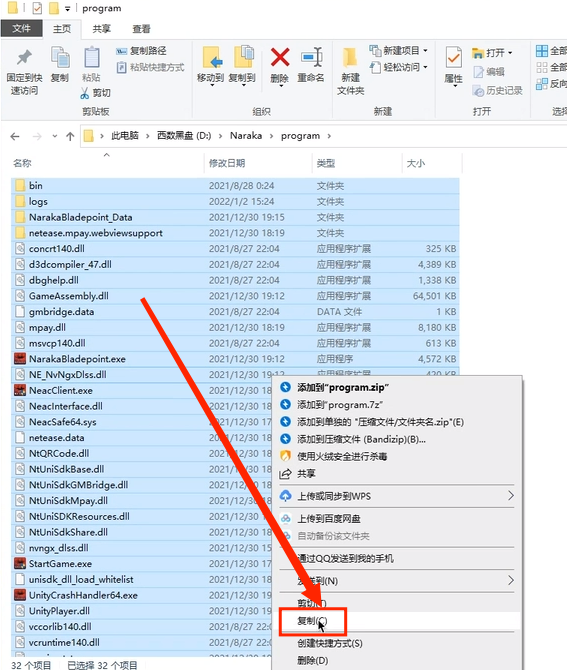Screen dimensions: 567x670
Task: Open the Copy To dropdown
Action: 242,65
